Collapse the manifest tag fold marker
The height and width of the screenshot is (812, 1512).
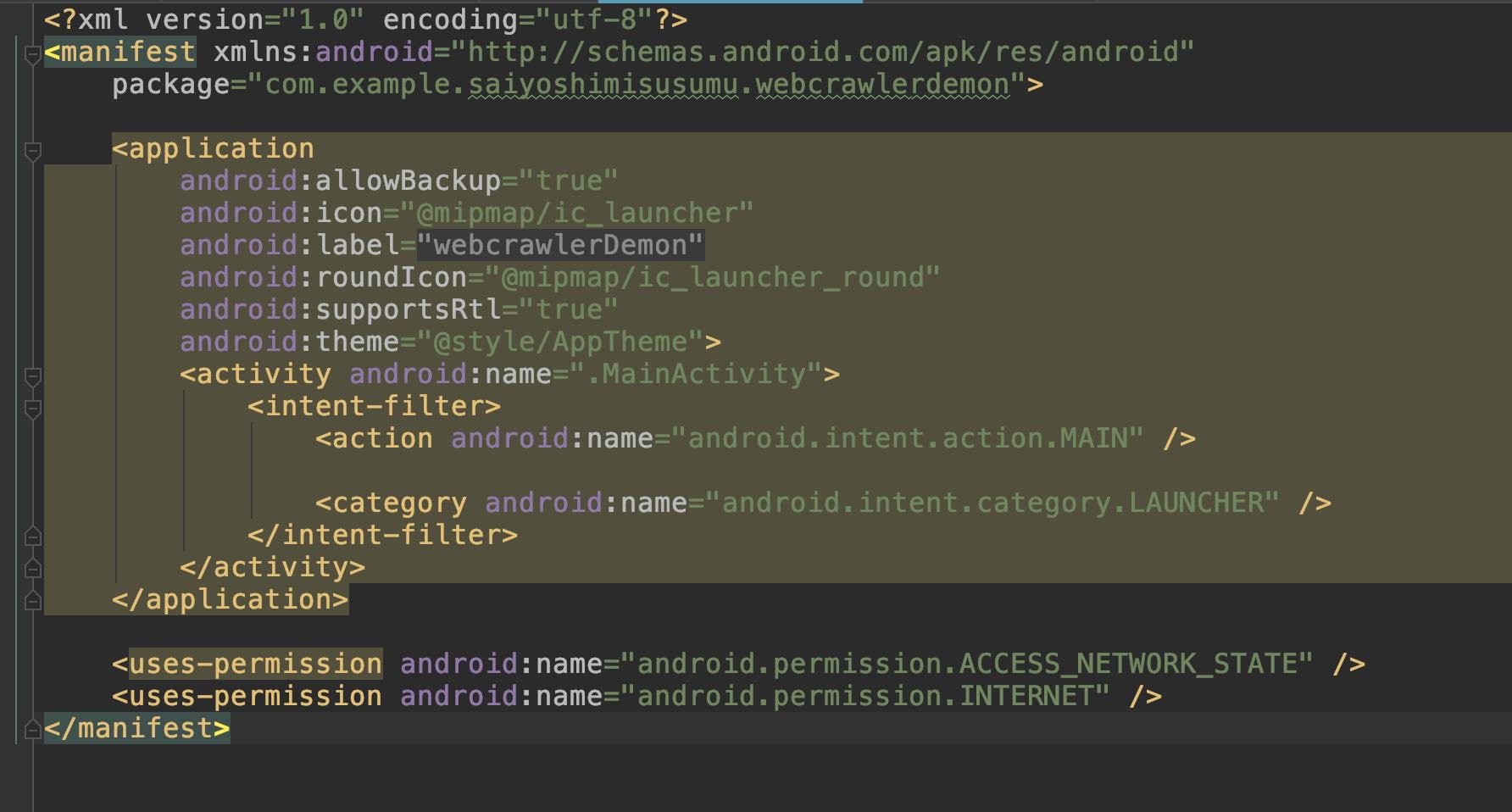click(32, 57)
